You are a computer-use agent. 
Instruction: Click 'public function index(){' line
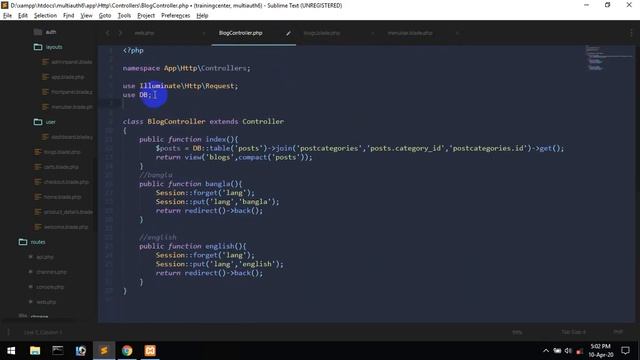point(189,139)
